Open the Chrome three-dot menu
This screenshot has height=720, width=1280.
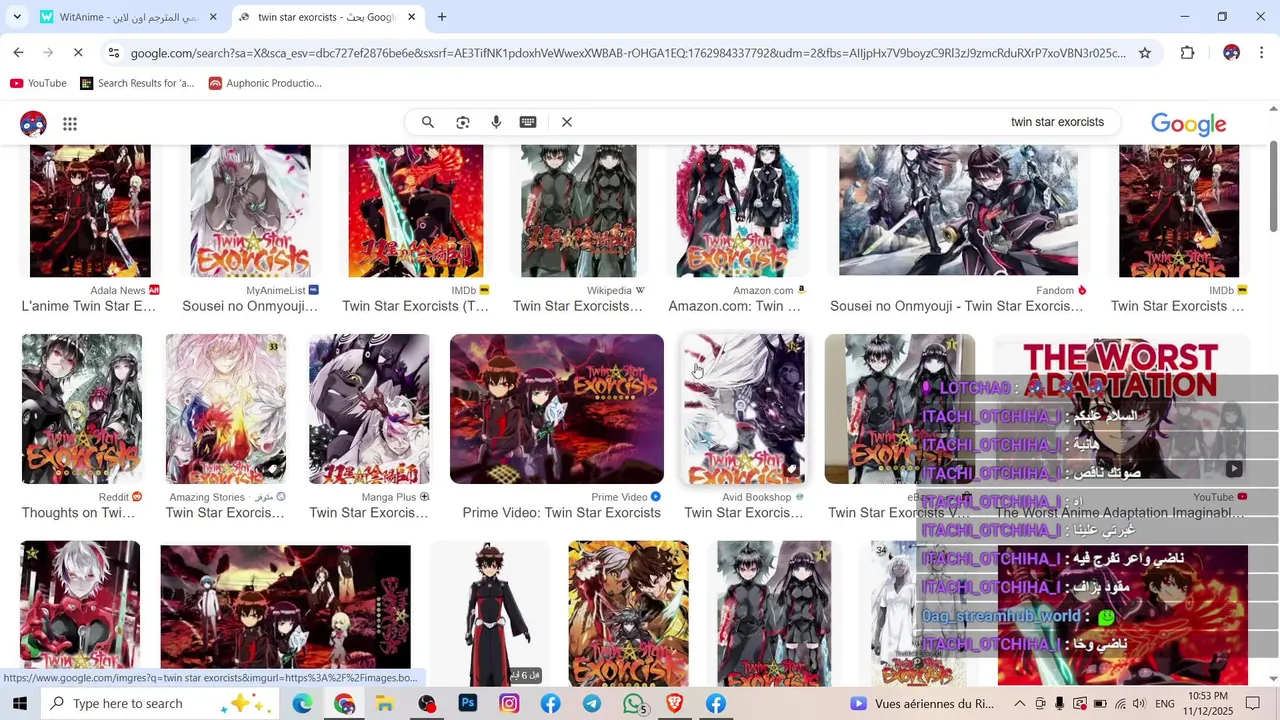pos(1262,53)
